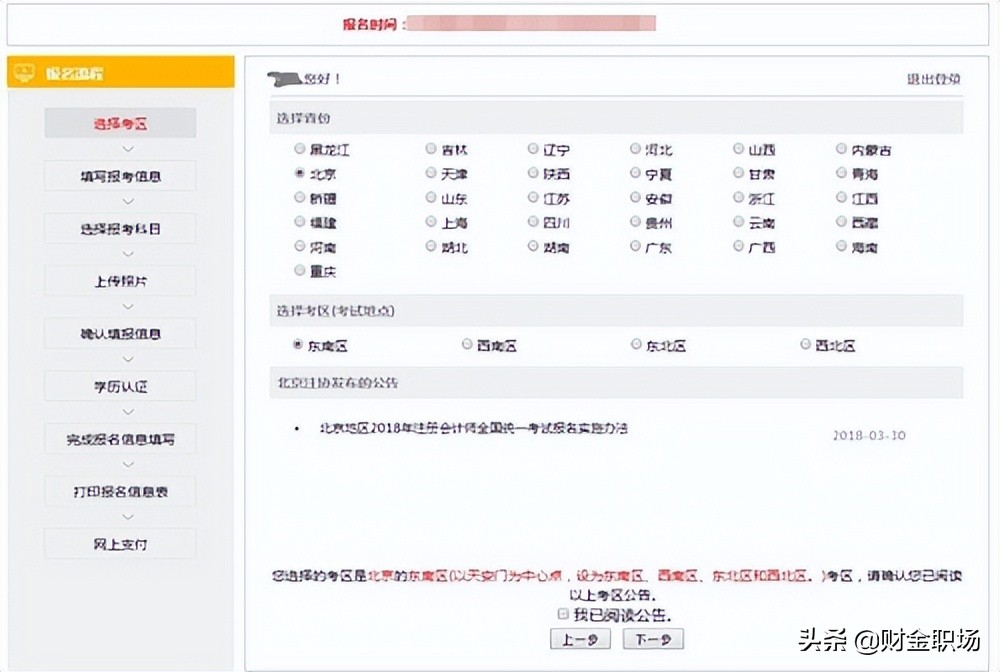Select the 北京 province radio button

click(x=299, y=172)
